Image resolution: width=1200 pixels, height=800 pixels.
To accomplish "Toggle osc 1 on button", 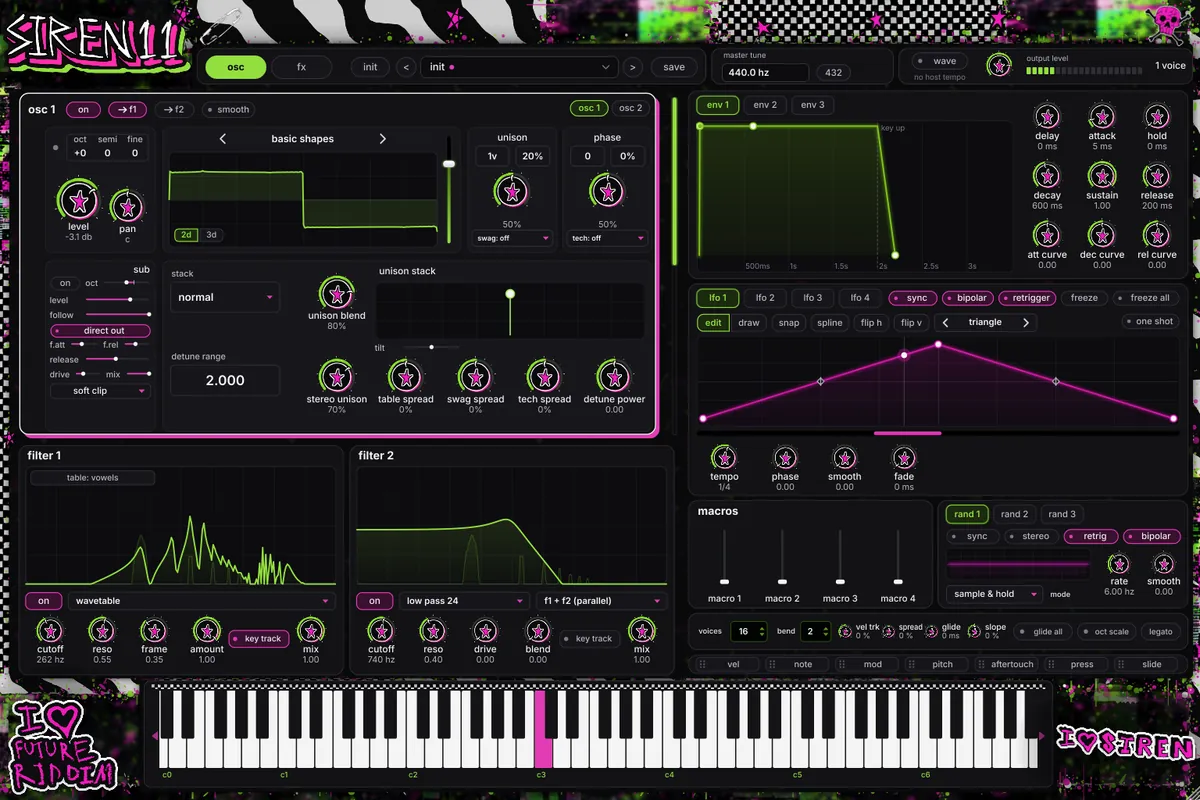I will point(84,110).
